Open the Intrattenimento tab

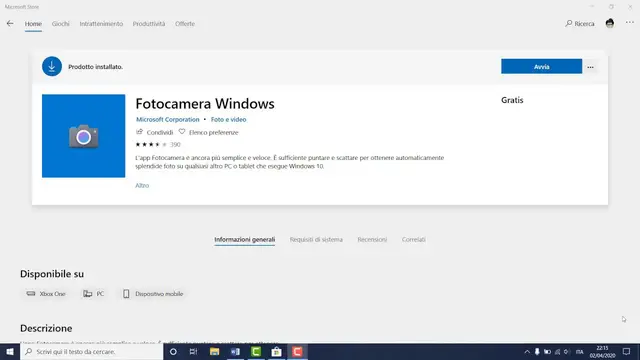click(101, 24)
